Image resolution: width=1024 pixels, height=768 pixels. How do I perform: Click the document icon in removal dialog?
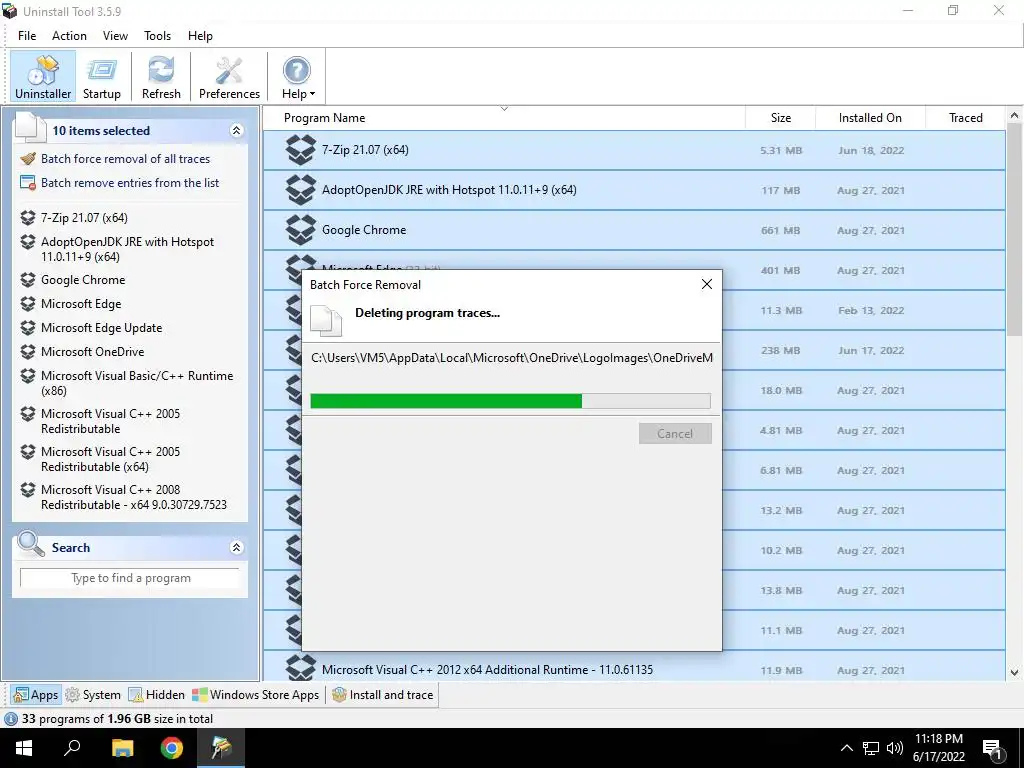[x=326, y=321]
